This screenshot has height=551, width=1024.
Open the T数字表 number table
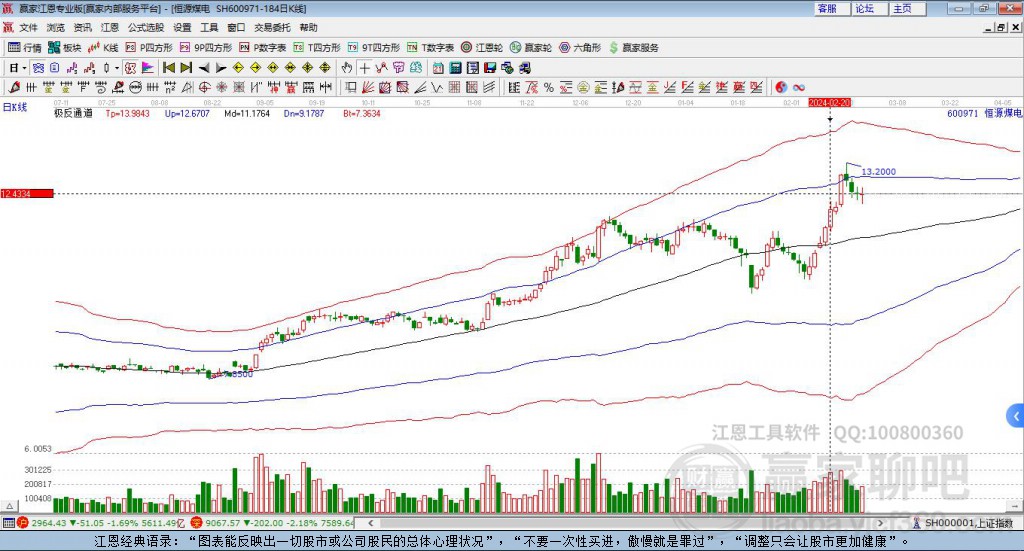tap(430, 48)
